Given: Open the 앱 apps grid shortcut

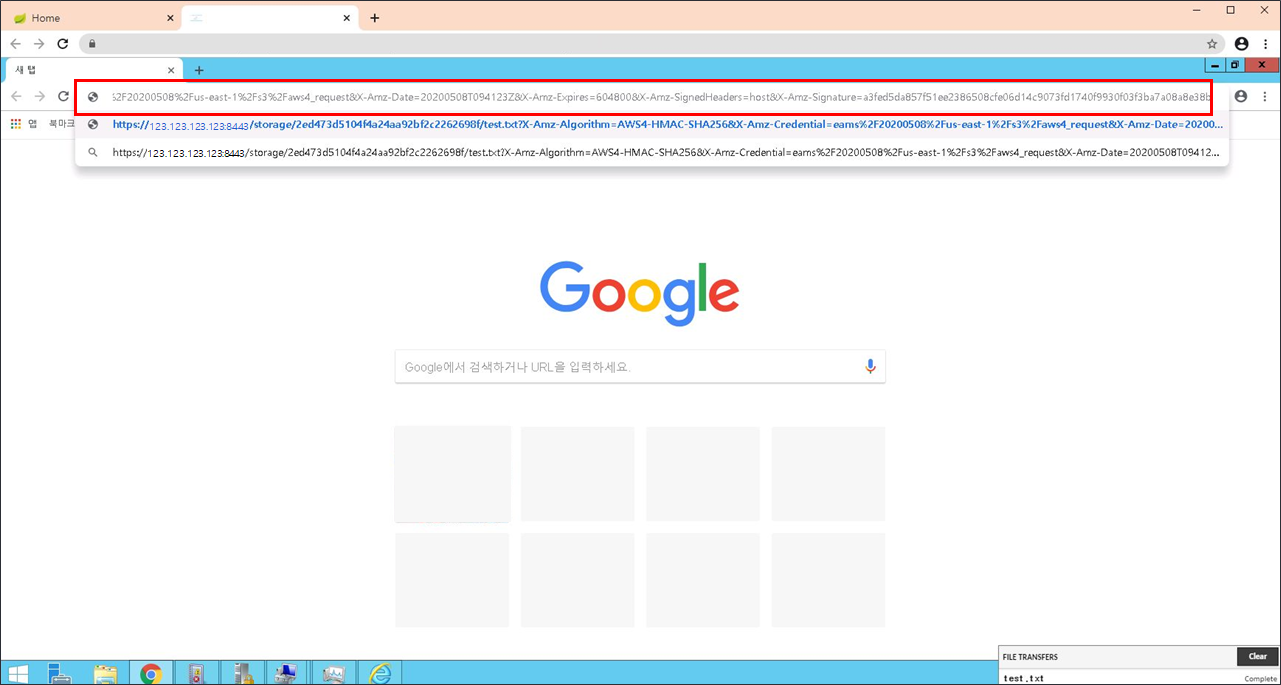Looking at the screenshot, I should [x=23, y=124].
